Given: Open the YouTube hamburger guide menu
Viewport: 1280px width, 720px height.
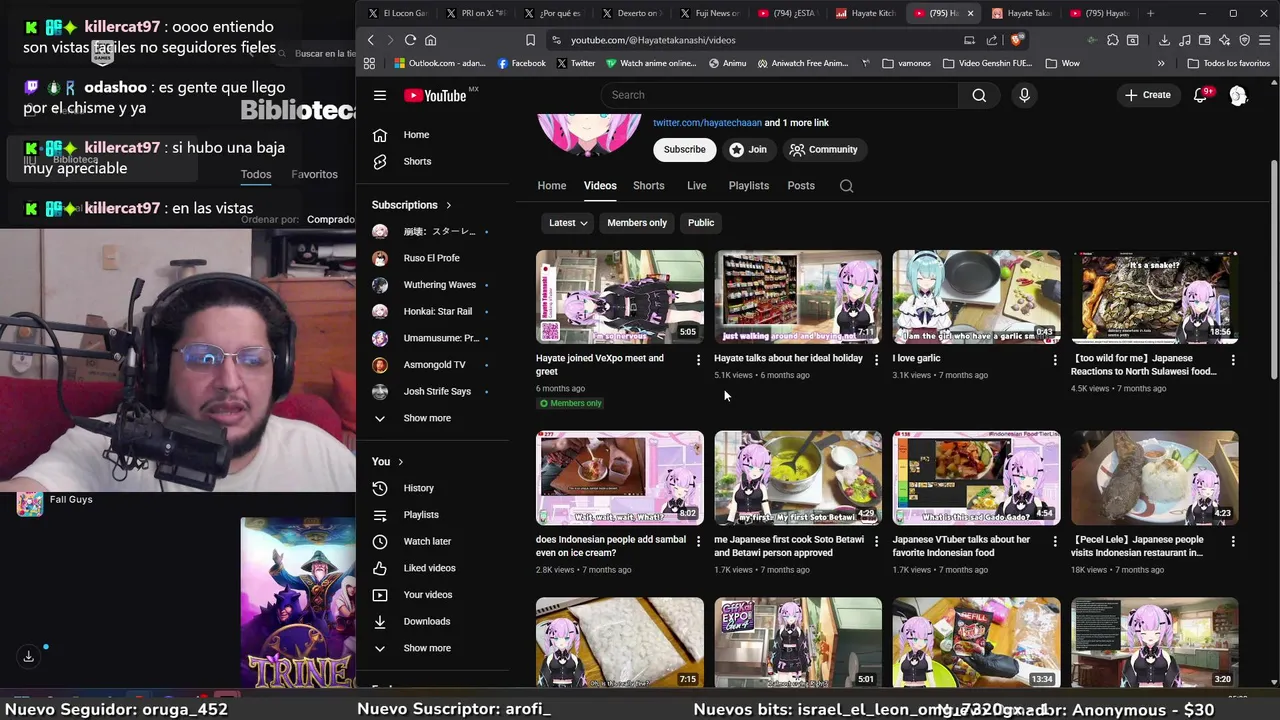Looking at the screenshot, I should pyautogui.click(x=380, y=95).
